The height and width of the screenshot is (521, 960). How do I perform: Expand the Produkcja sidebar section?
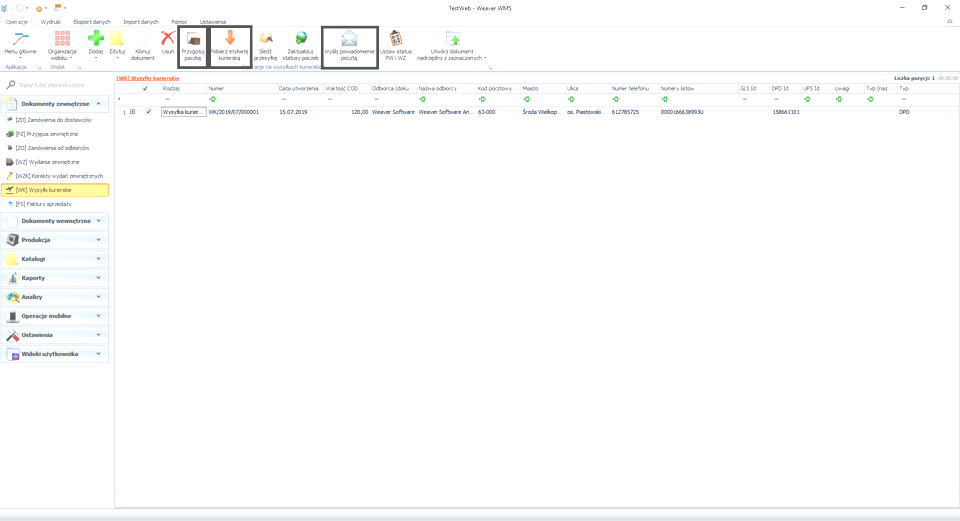55,240
